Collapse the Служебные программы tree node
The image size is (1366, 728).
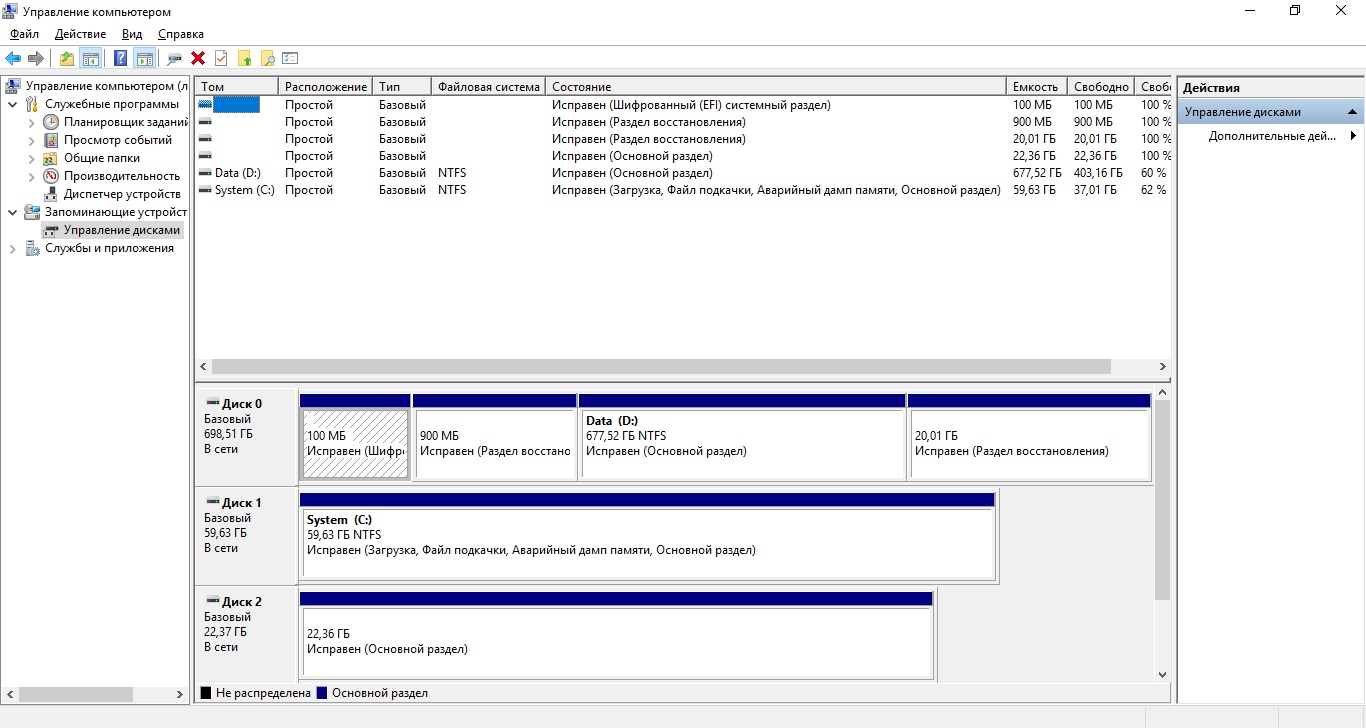click(13, 104)
